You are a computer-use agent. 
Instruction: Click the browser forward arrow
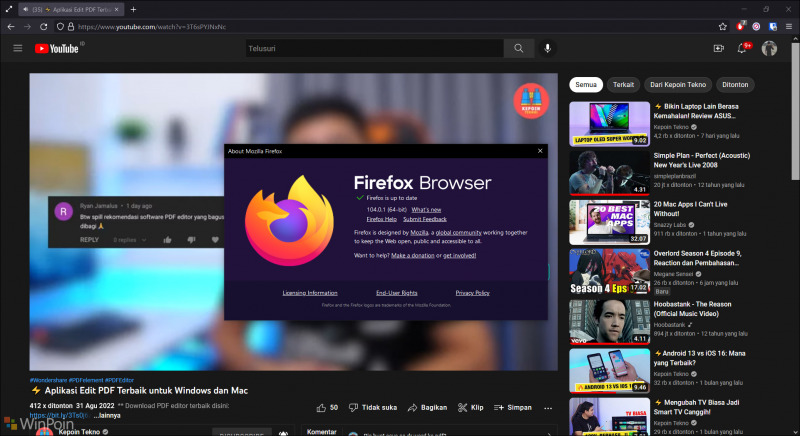[x=27, y=27]
